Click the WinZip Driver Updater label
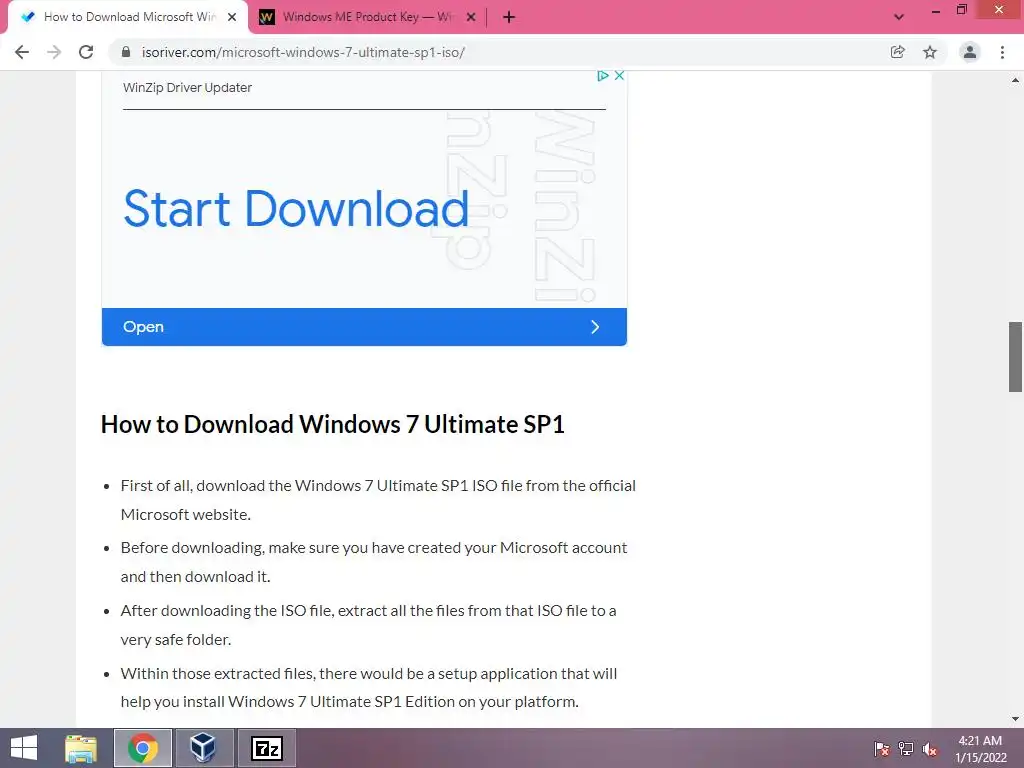The image size is (1024, 768). tap(187, 88)
